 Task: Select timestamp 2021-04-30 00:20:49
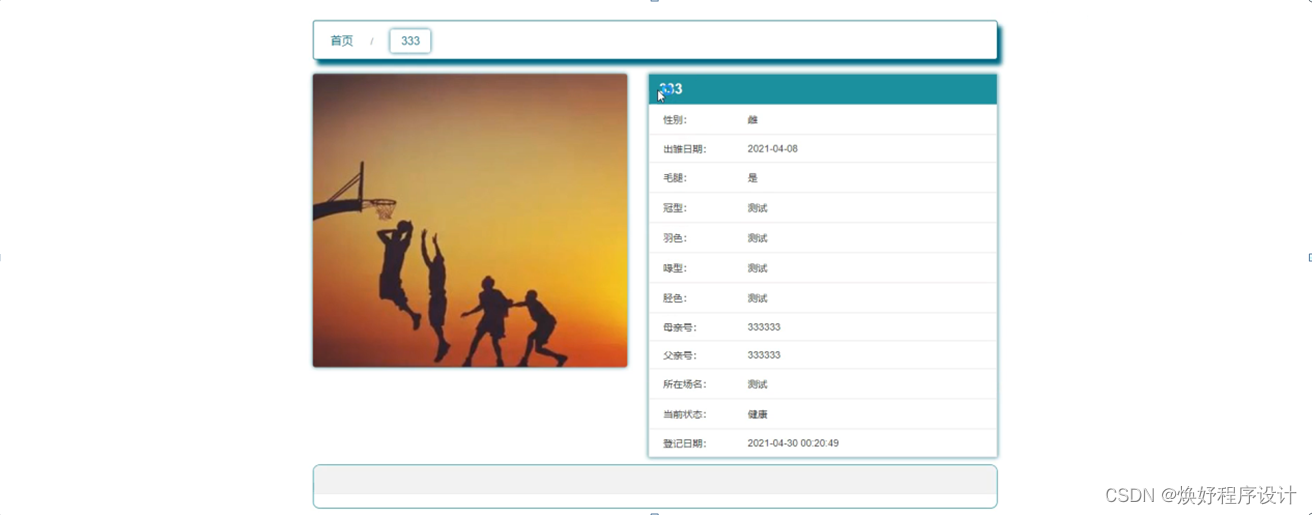click(793, 443)
